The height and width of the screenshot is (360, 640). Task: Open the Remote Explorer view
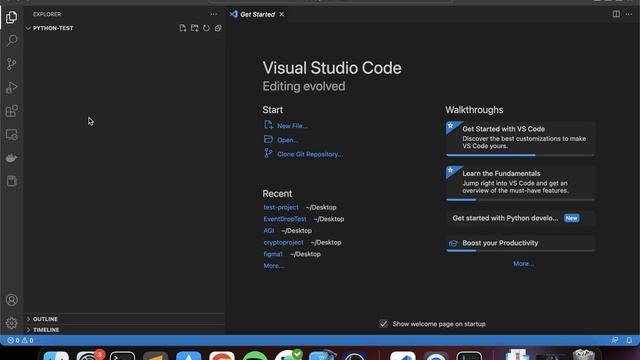[x=11, y=135]
